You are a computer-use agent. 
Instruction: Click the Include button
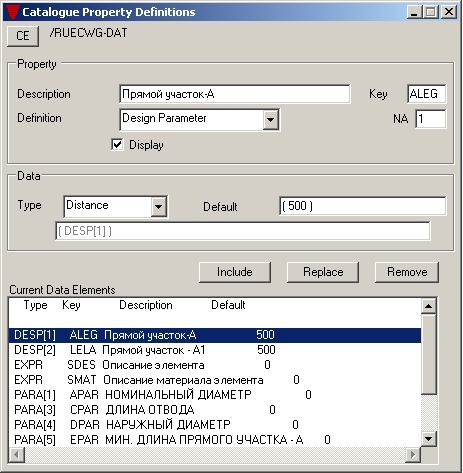tap(235, 272)
